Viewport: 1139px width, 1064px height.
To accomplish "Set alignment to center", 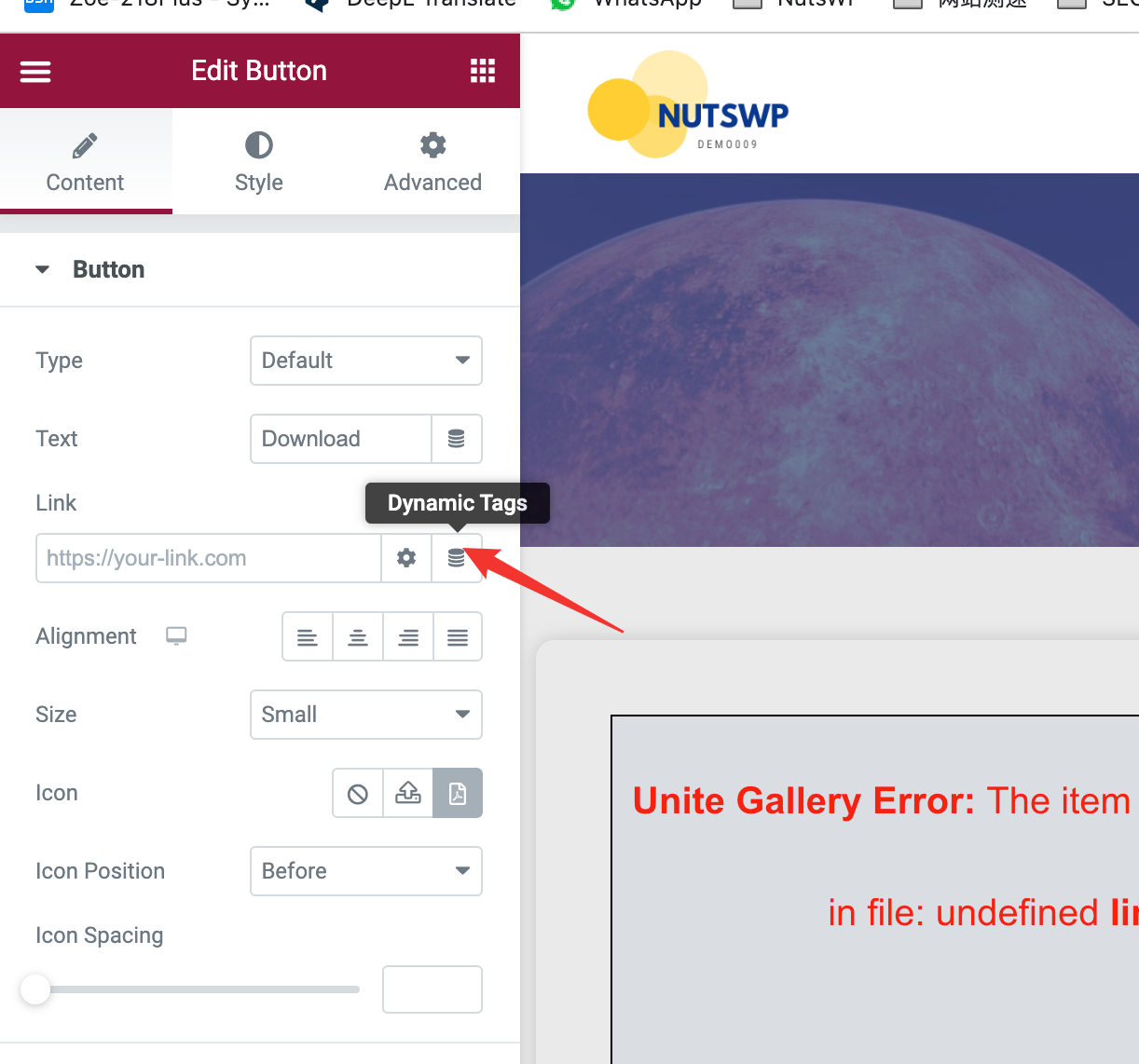I will coord(358,637).
